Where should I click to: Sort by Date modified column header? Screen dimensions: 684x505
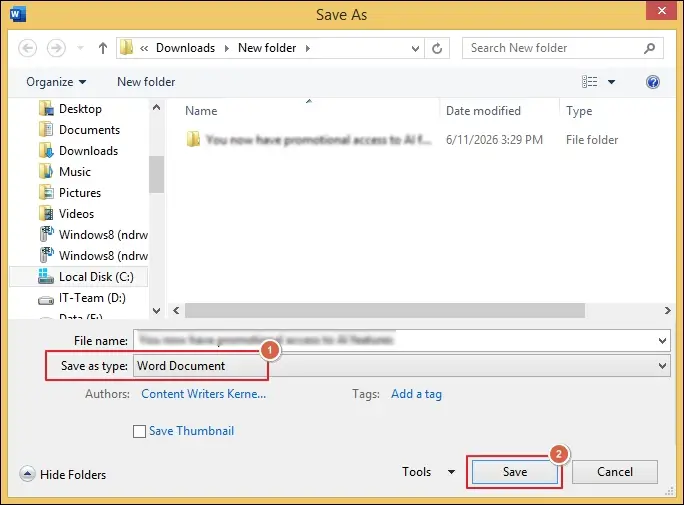483,111
